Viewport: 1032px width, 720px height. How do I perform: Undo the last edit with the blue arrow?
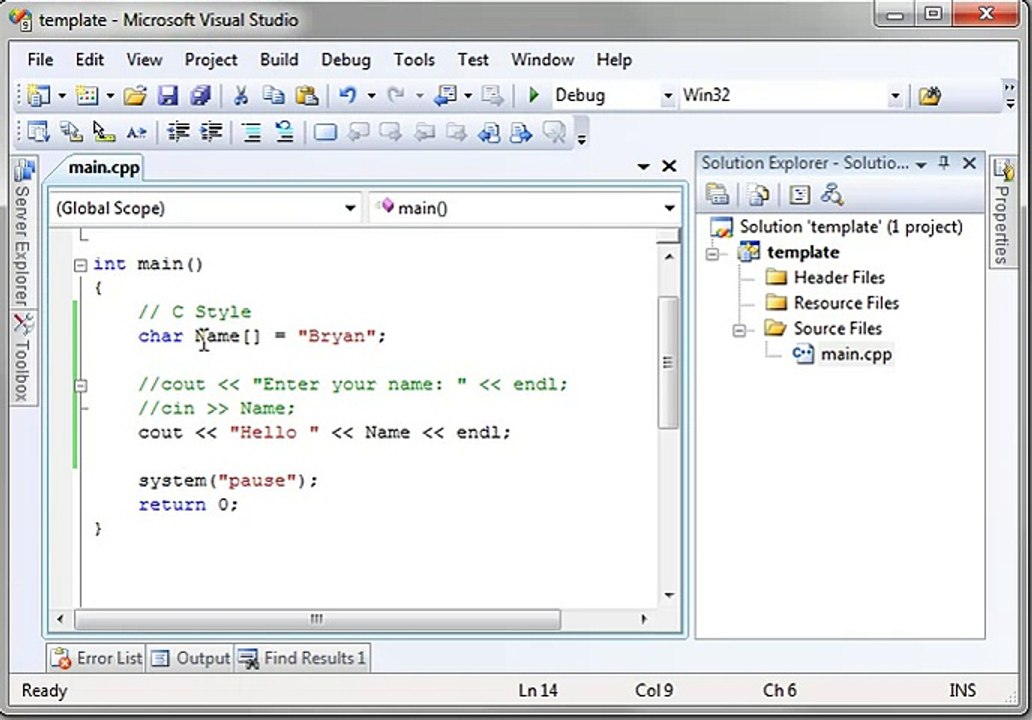point(348,96)
